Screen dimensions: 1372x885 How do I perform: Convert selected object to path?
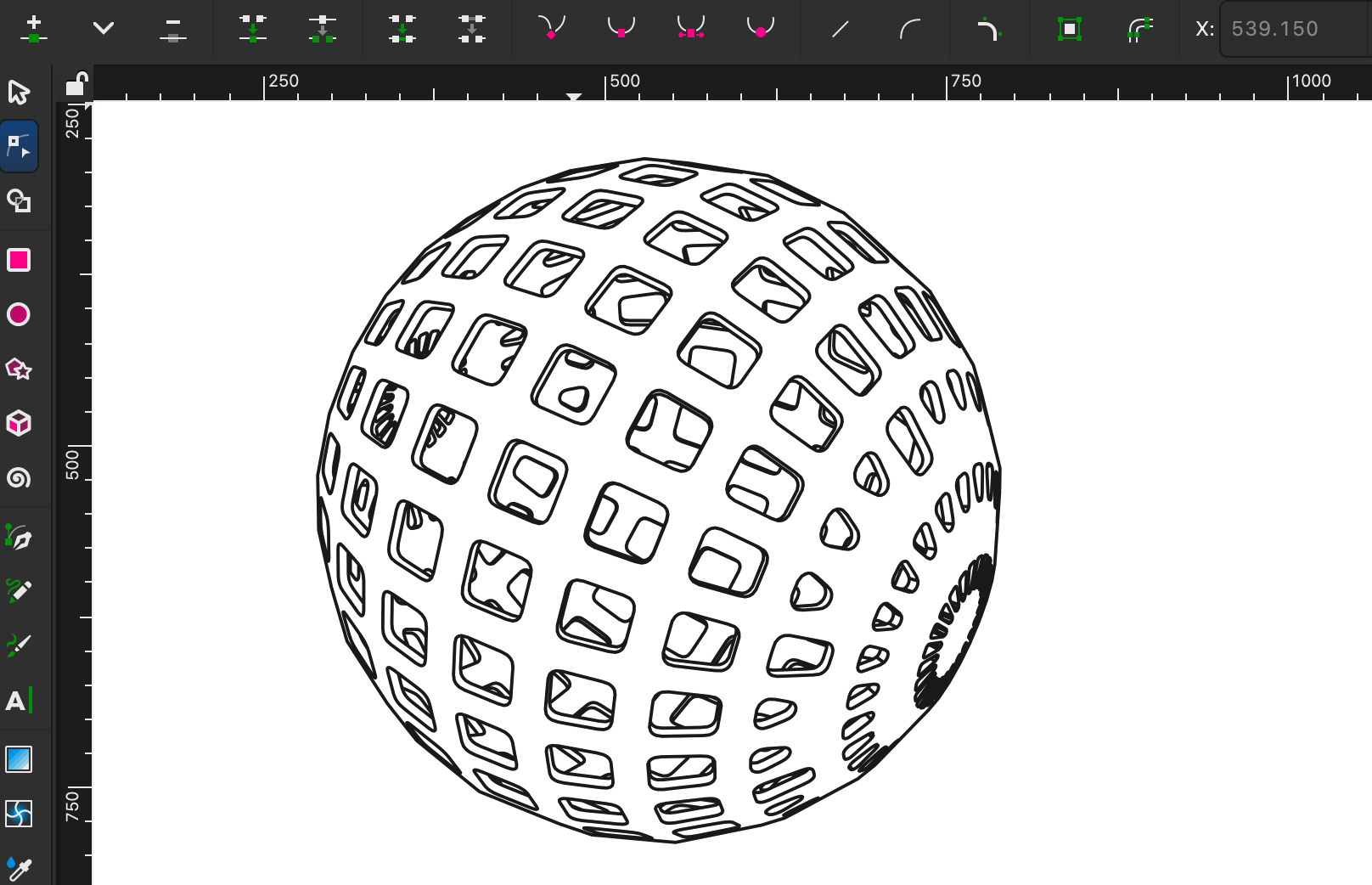(x=1070, y=29)
